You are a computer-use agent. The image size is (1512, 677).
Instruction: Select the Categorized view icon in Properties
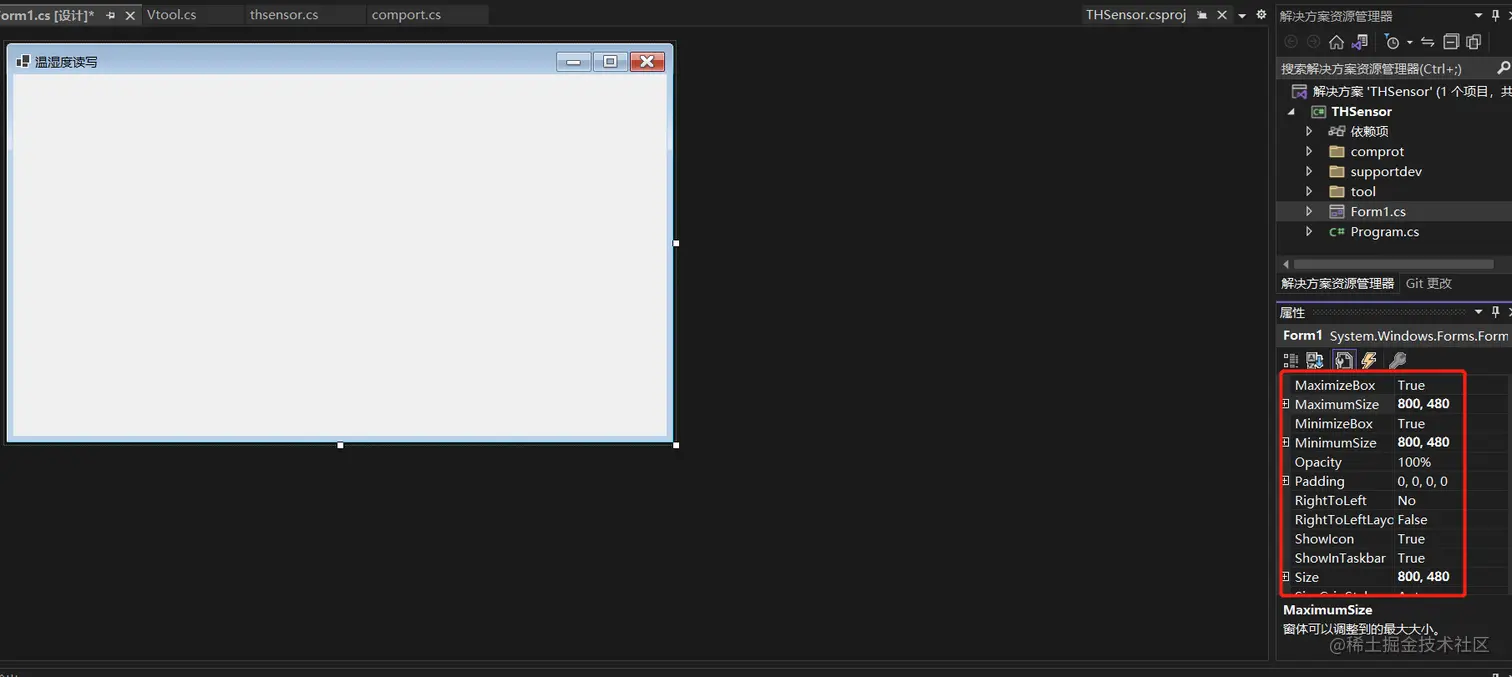[1291, 360]
